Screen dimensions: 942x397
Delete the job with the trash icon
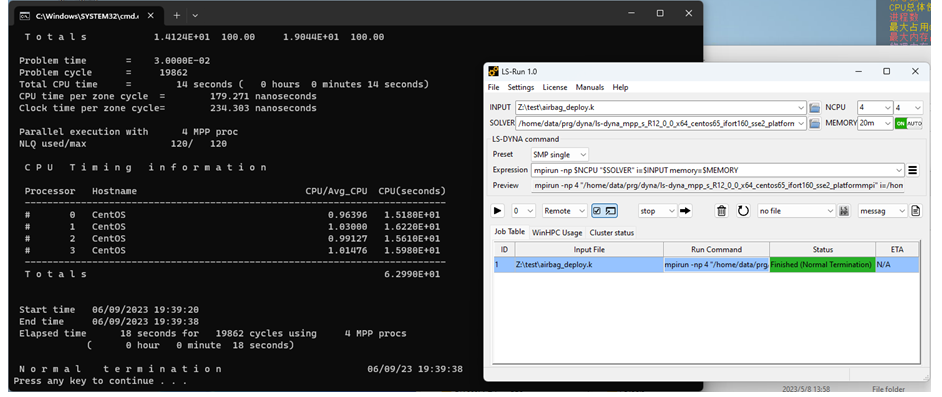722,211
